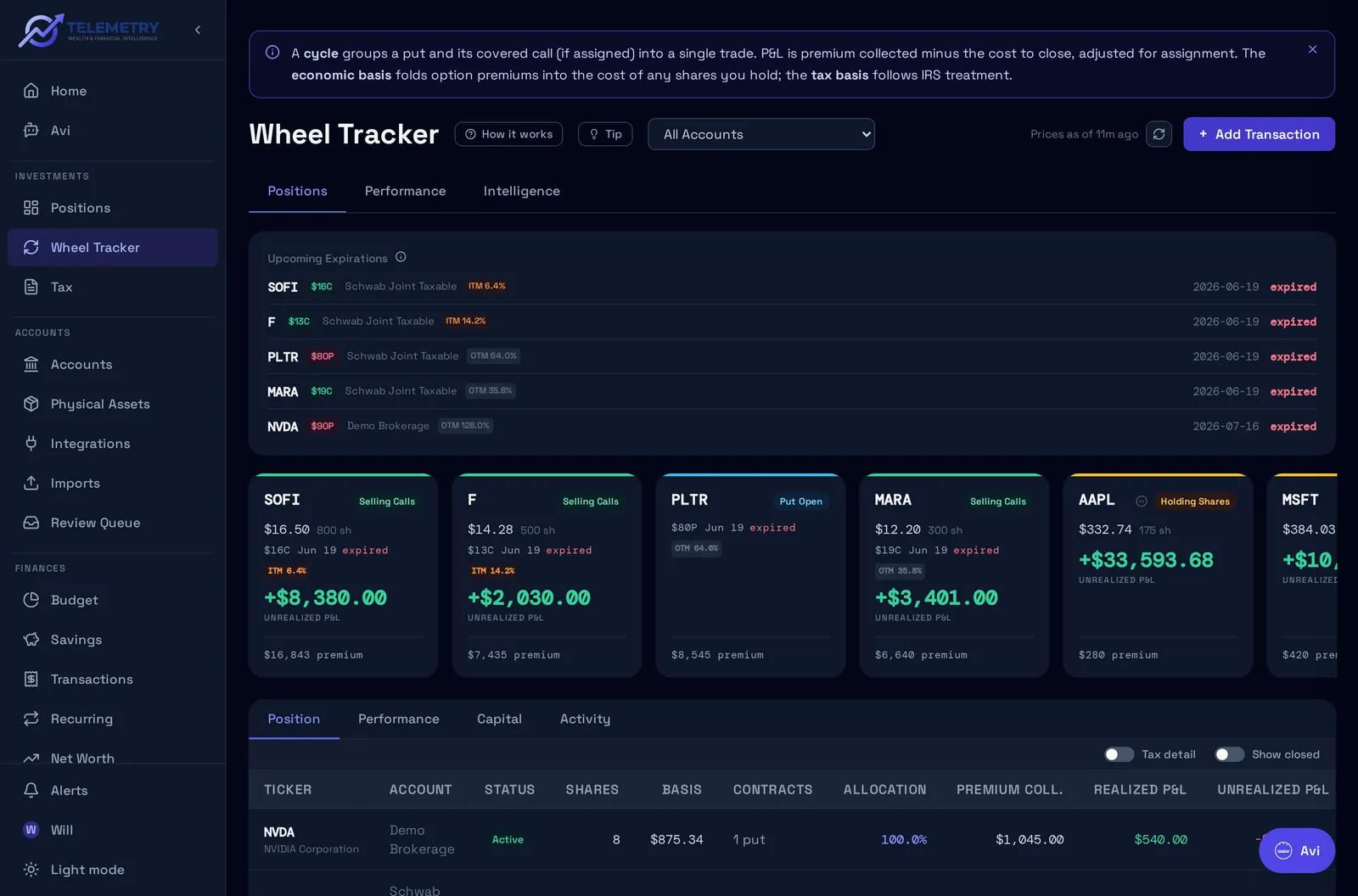This screenshot has height=896, width=1358.
Task: Open the Budget page
Action: 112,600
